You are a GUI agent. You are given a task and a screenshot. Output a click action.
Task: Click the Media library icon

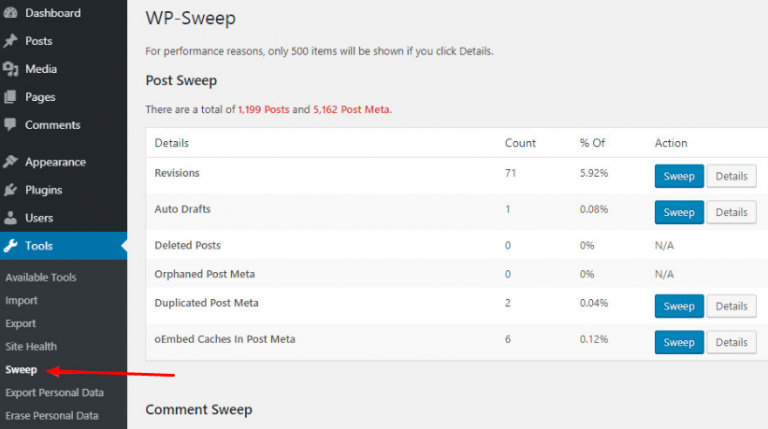coord(10,69)
